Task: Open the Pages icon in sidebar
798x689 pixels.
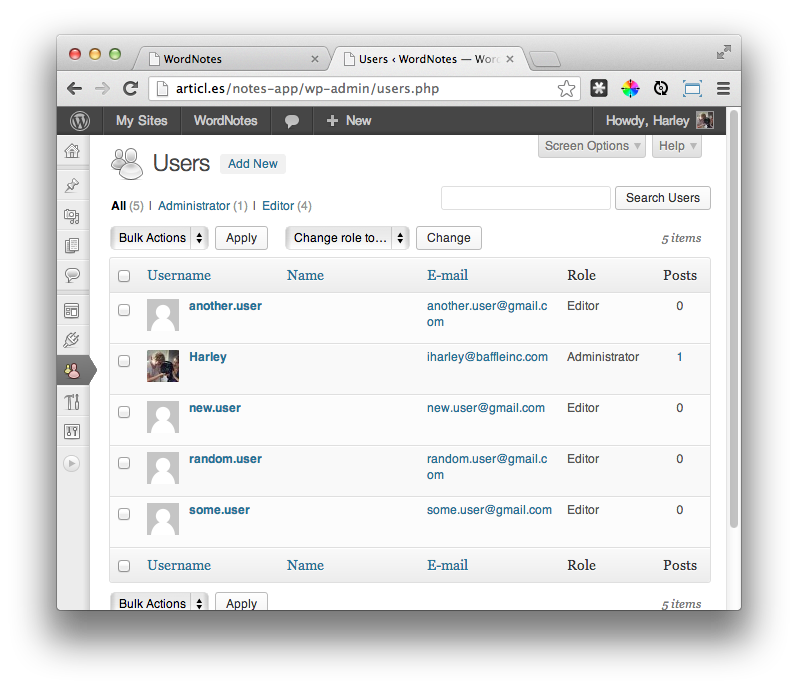Action: pos(72,246)
